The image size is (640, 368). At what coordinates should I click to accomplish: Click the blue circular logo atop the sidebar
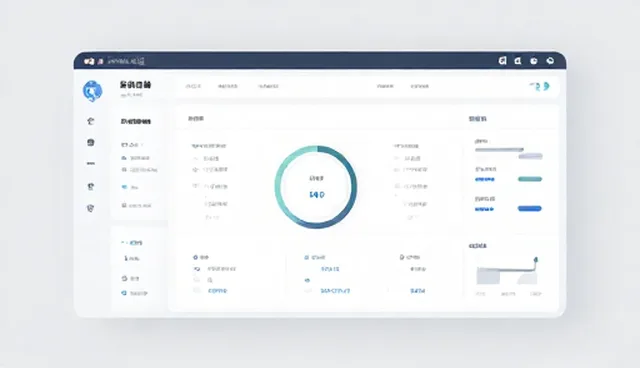click(x=92, y=91)
